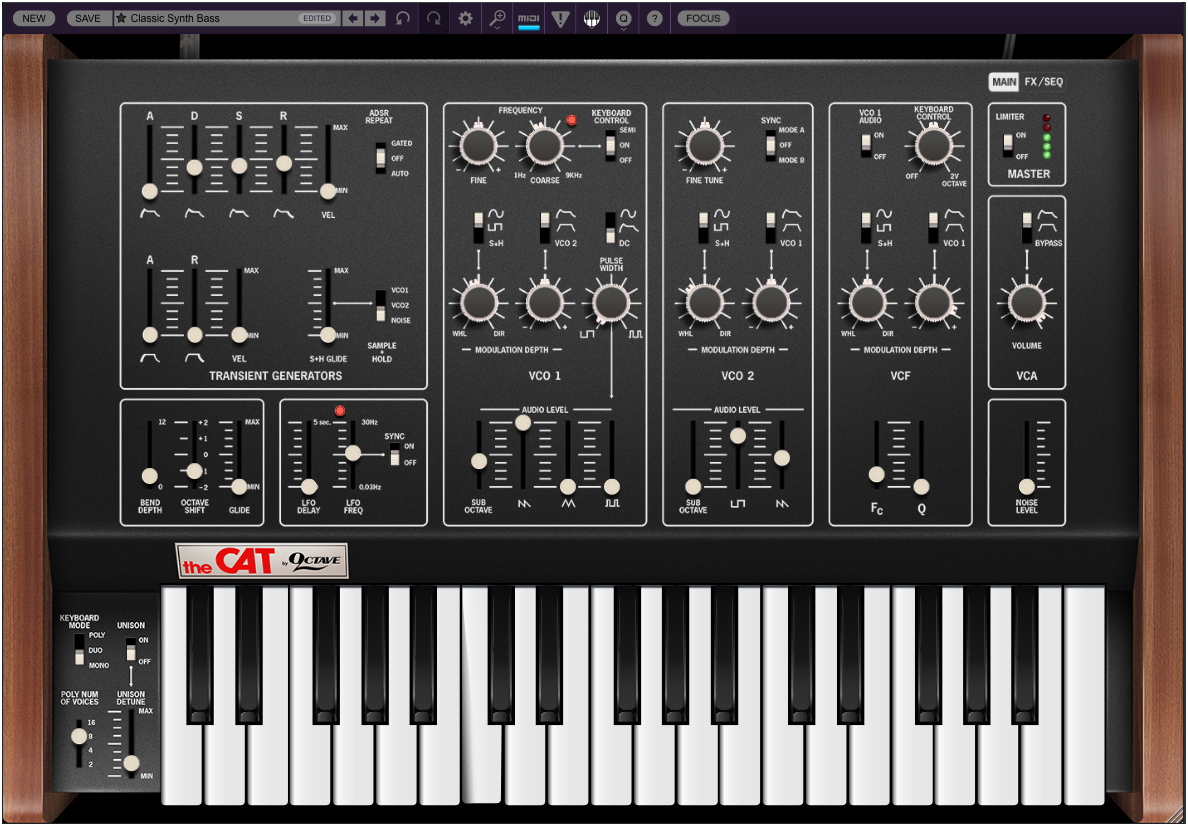This screenshot has width=1188, height=826.
Task: Click ADSR Decay slider handle
Action: point(194,167)
